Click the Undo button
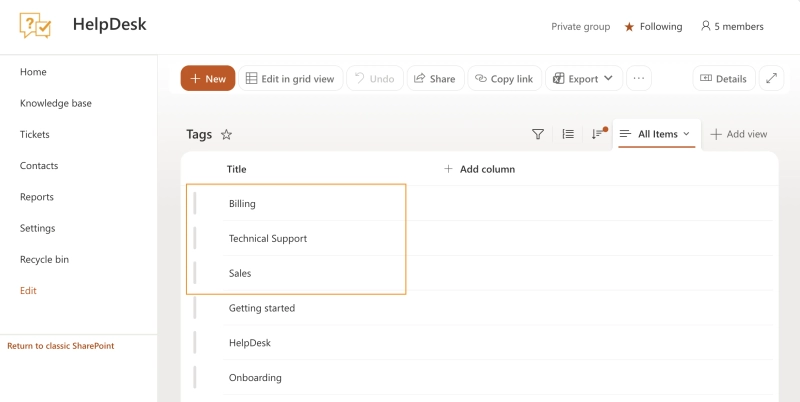Viewport: 800px width, 402px height. [375, 79]
